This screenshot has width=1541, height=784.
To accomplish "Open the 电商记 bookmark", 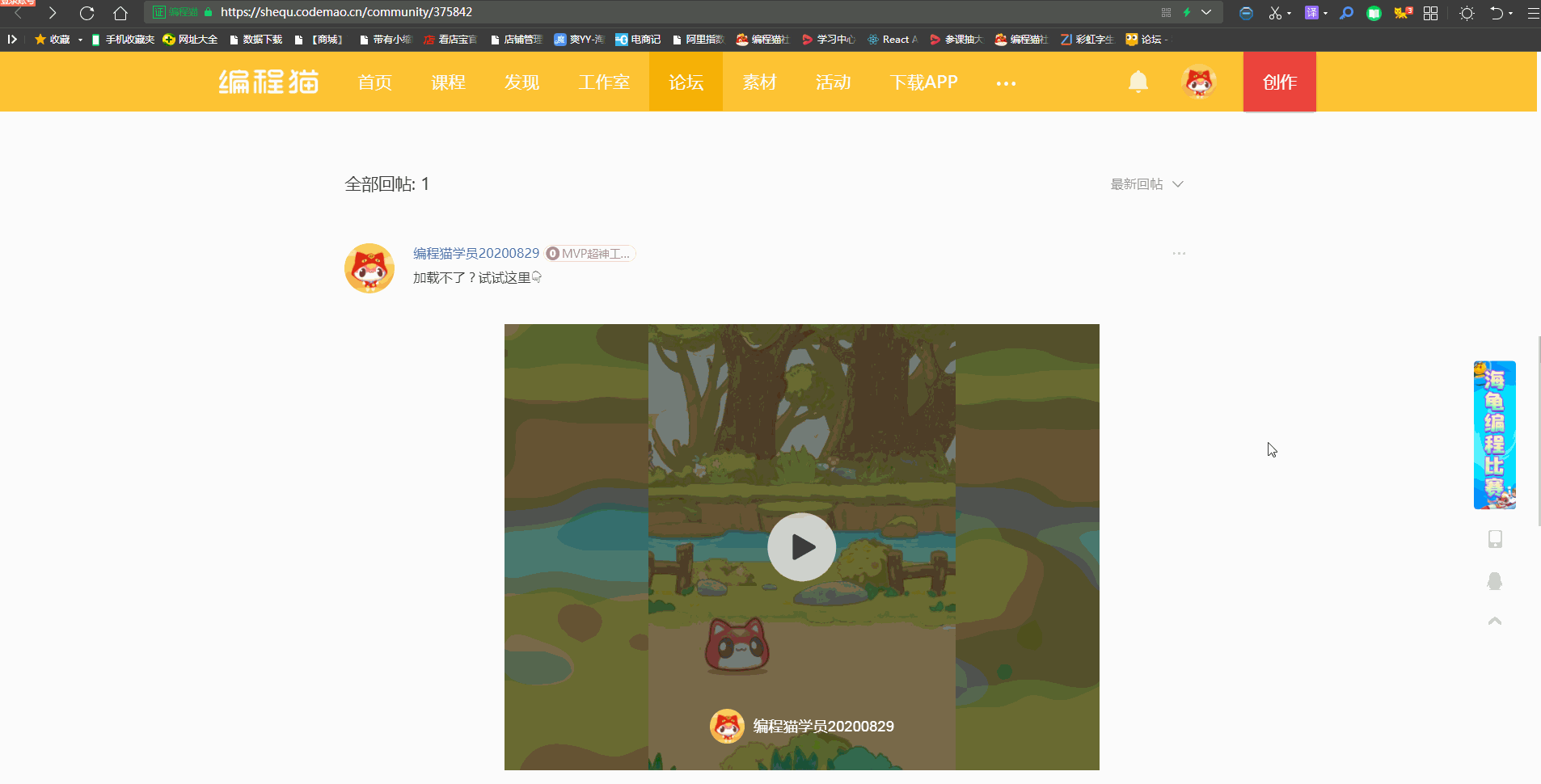I will tap(638, 39).
